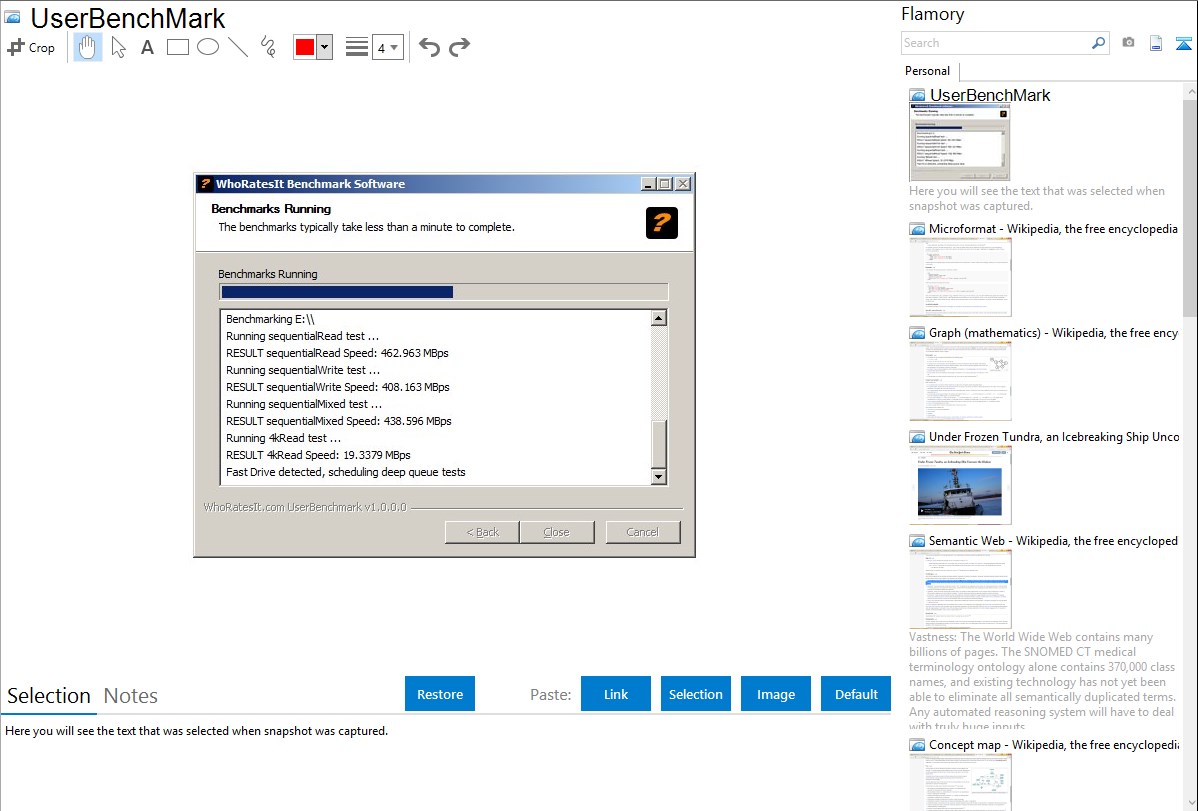Click the icon beside the Microformat entry
Image resolution: width=1198 pixels, height=811 pixels.
(x=917, y=229)
